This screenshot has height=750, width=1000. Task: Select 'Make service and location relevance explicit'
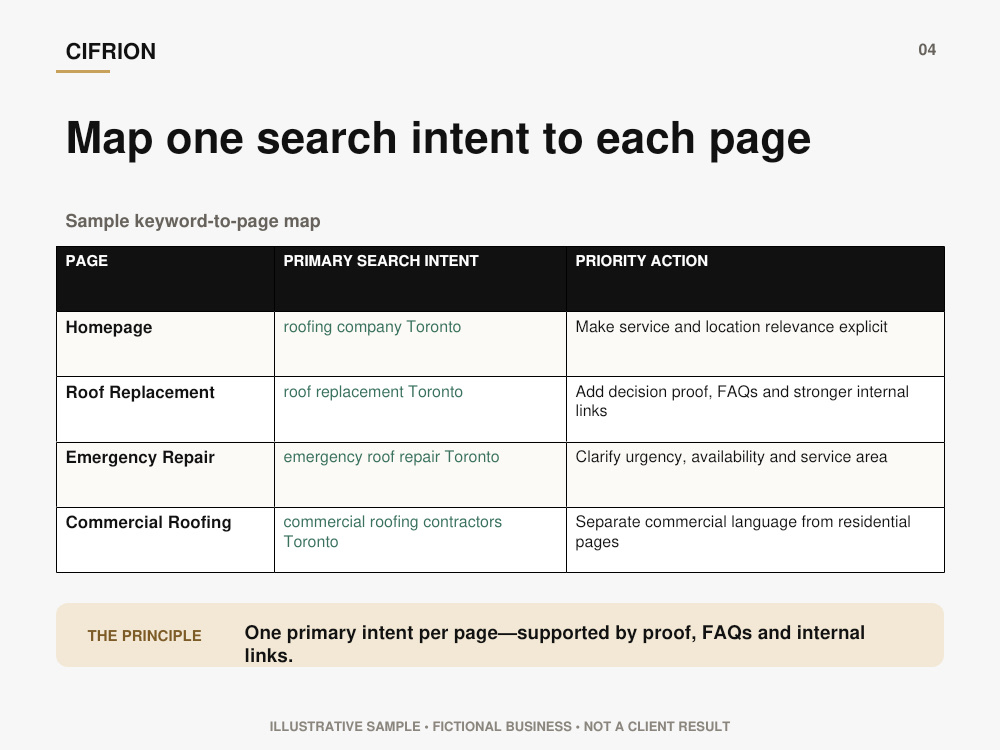click(732, 327)
